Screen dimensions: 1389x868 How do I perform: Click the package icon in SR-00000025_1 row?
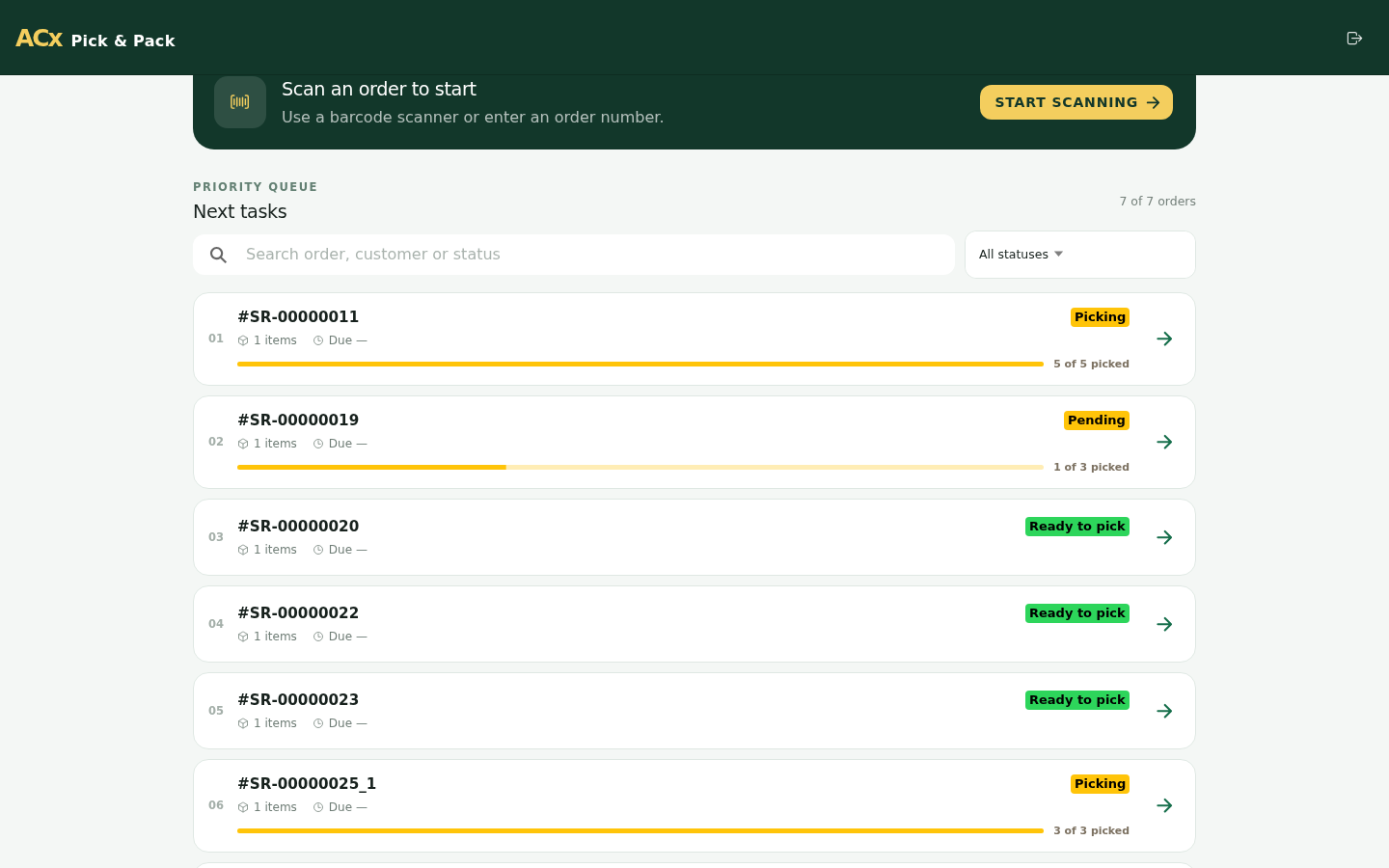(x=243, y=807)
